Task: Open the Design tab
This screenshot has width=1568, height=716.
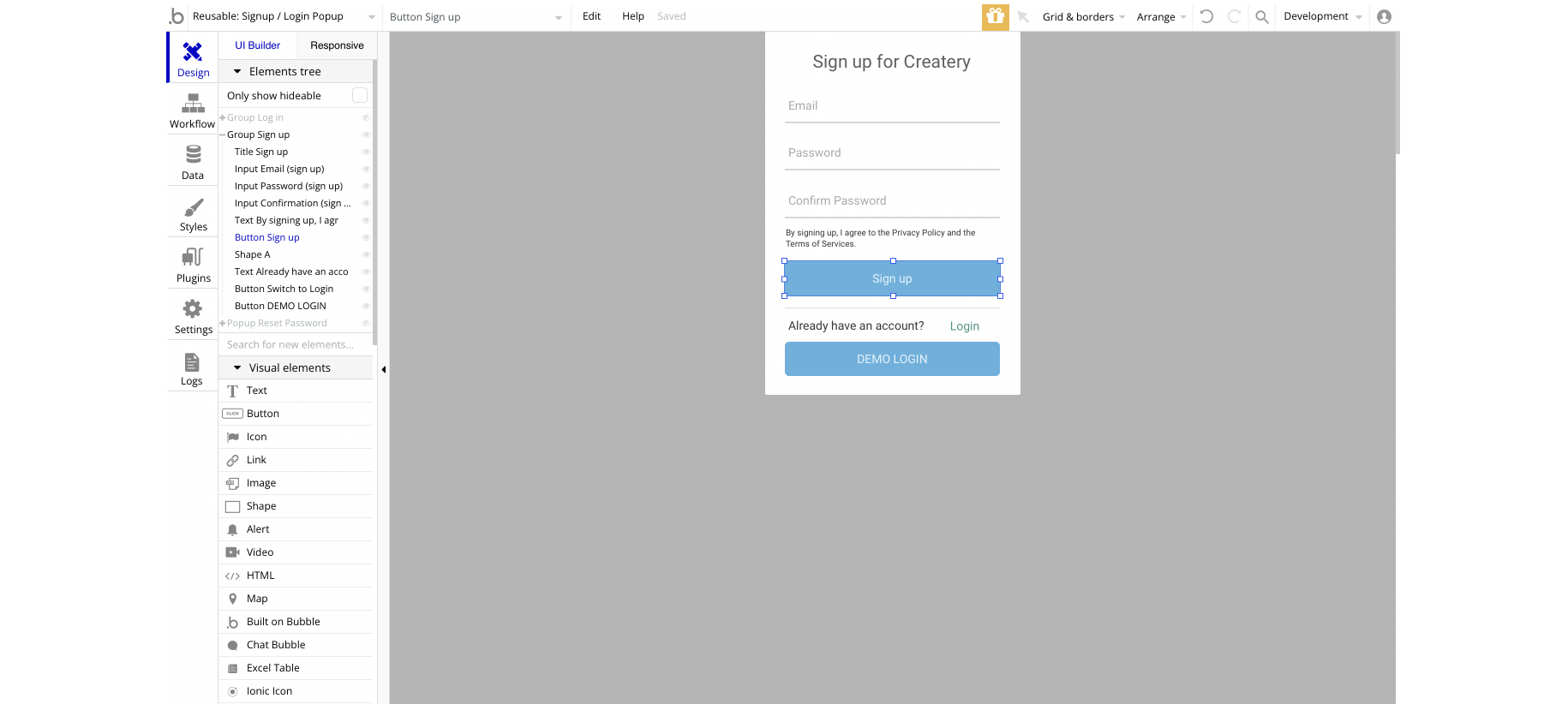Action: [193, 58]
